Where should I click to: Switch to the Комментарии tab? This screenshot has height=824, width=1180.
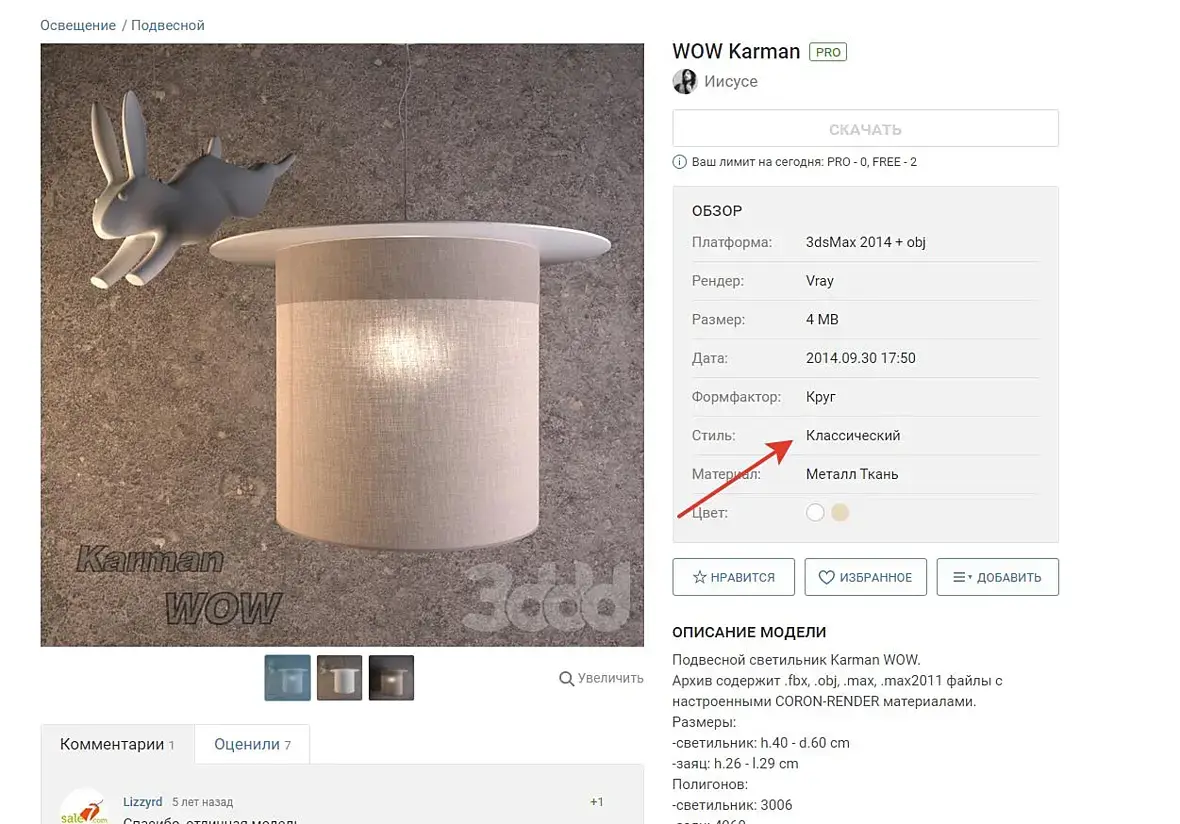point(117,744)
